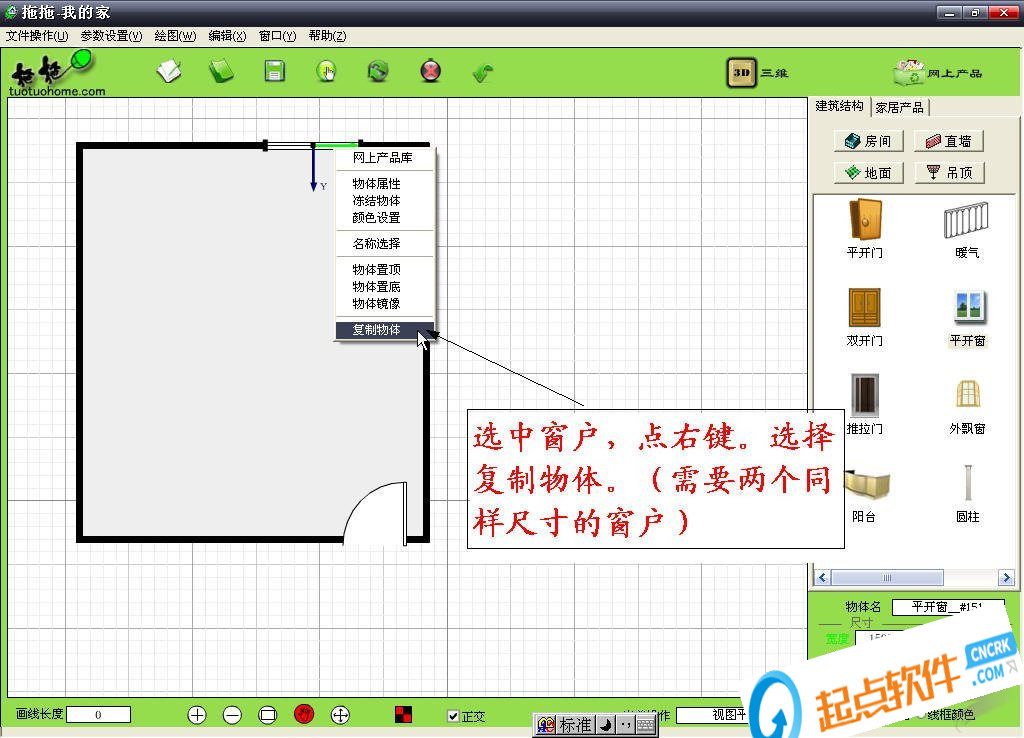Click product list scrollbar right arrow
This screenshot has height=738, width=1024.
(x=1006, y=577)
